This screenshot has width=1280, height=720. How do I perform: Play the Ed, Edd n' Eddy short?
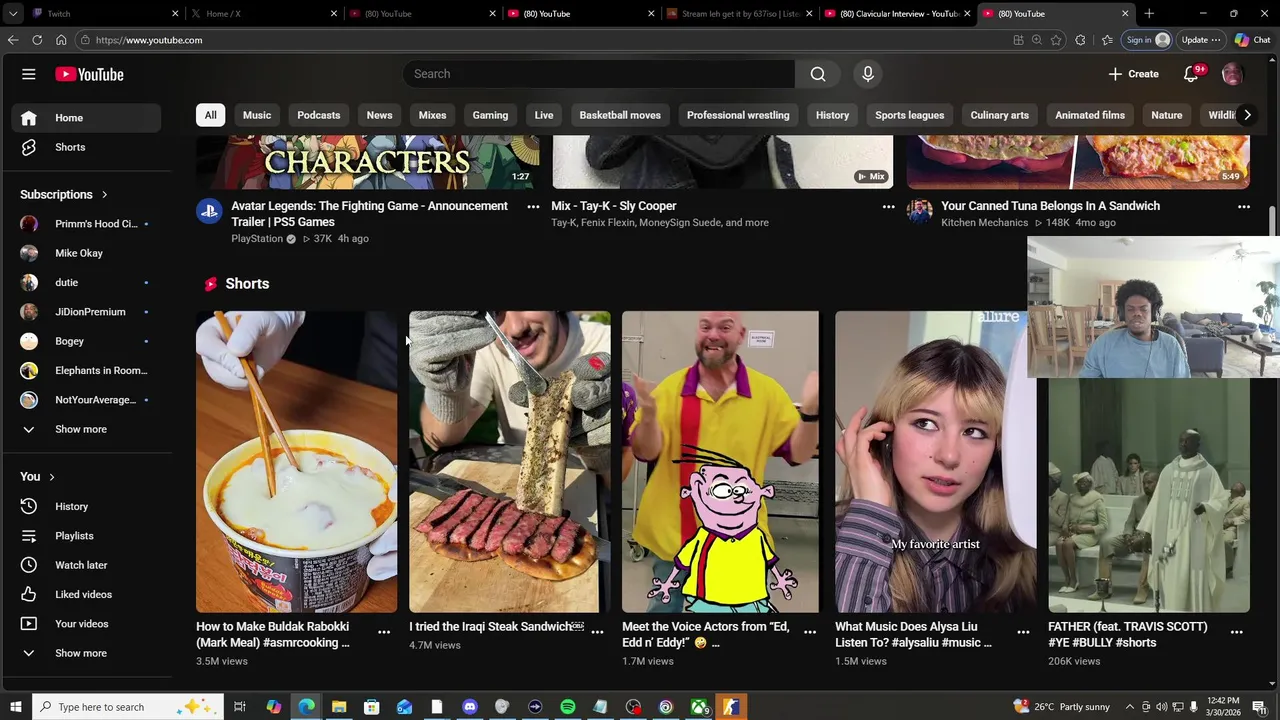click(x=721, y=461)
